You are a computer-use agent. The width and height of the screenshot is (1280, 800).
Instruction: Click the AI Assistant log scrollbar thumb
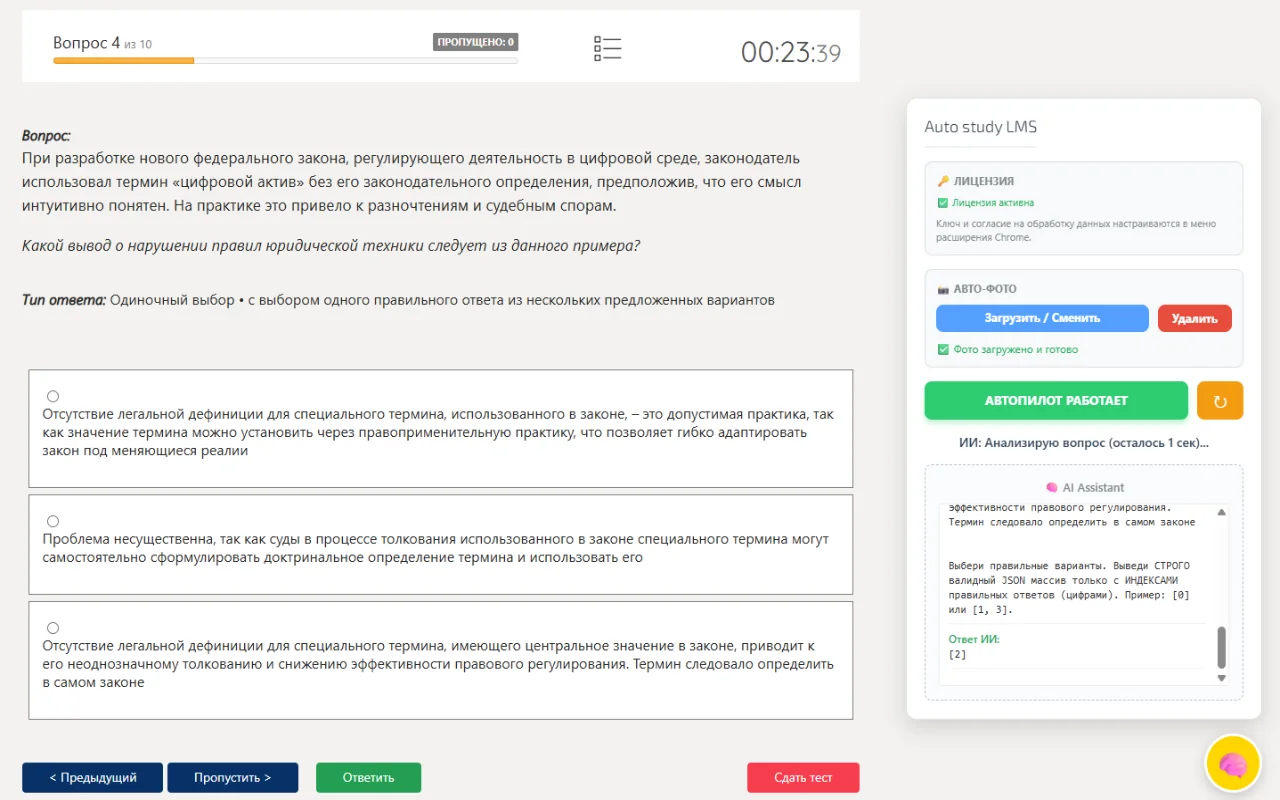(1221, 647)
